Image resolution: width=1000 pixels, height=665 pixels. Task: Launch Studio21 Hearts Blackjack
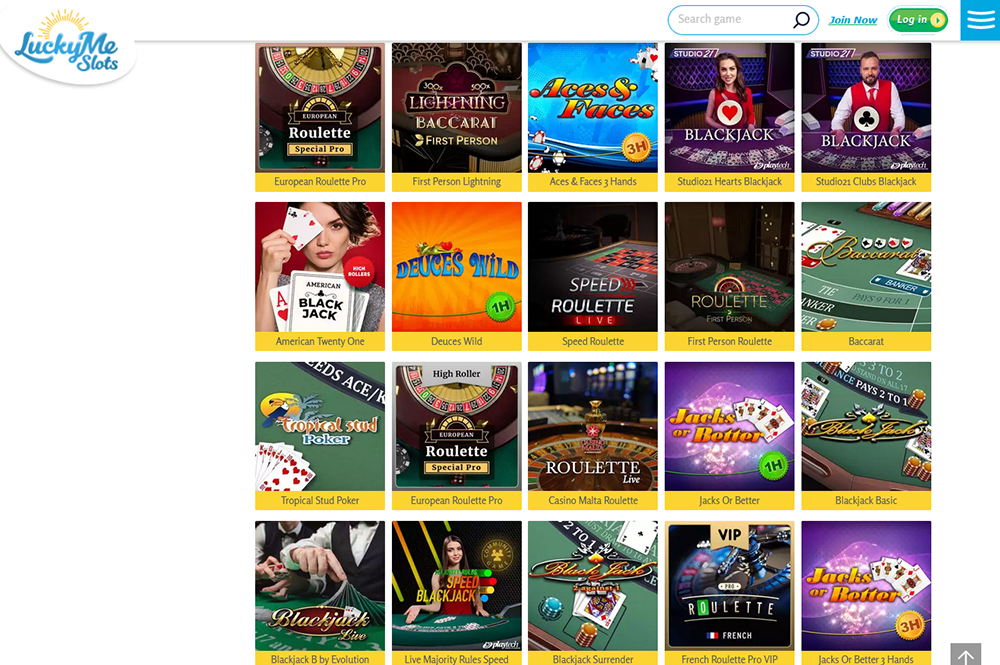point(729,108)
